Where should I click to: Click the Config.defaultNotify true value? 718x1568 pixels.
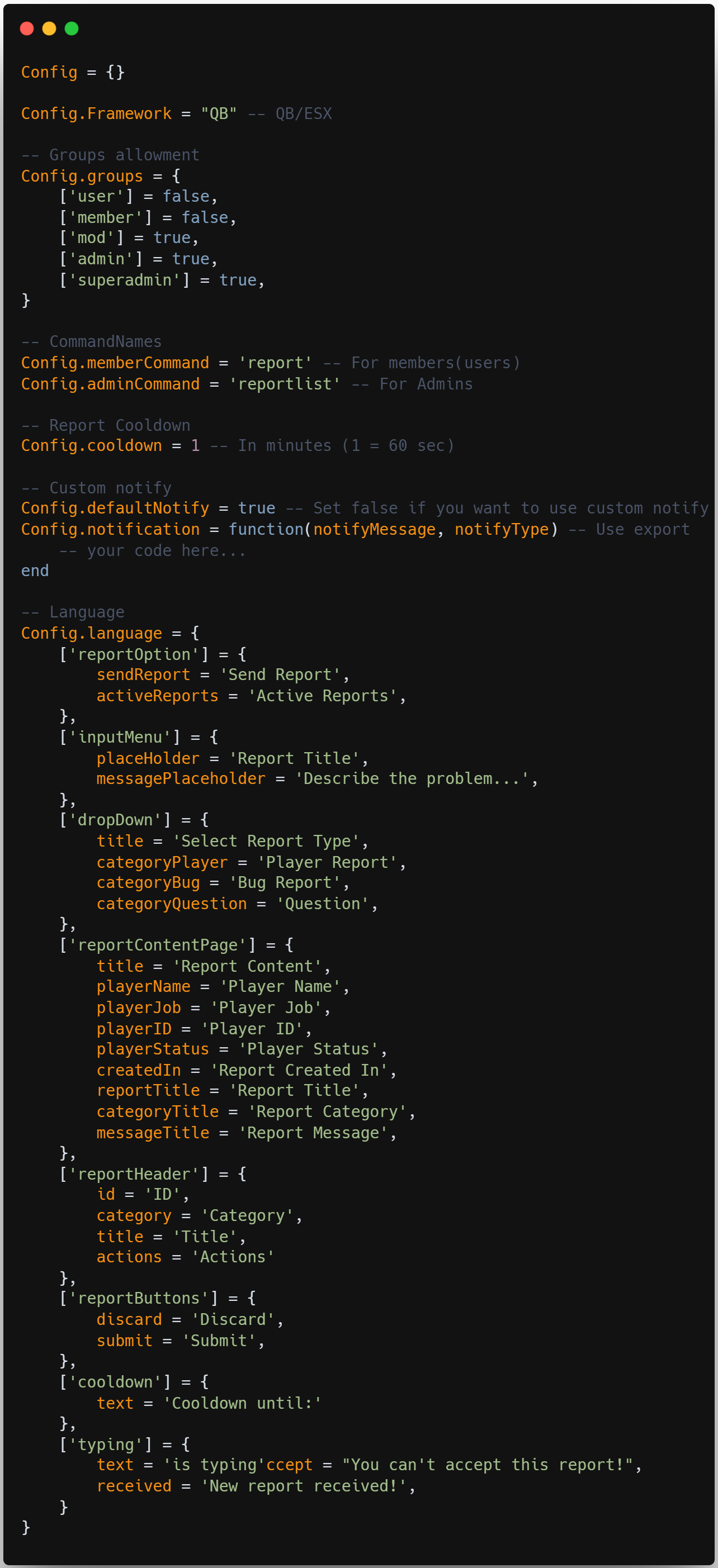pos(256,509)
